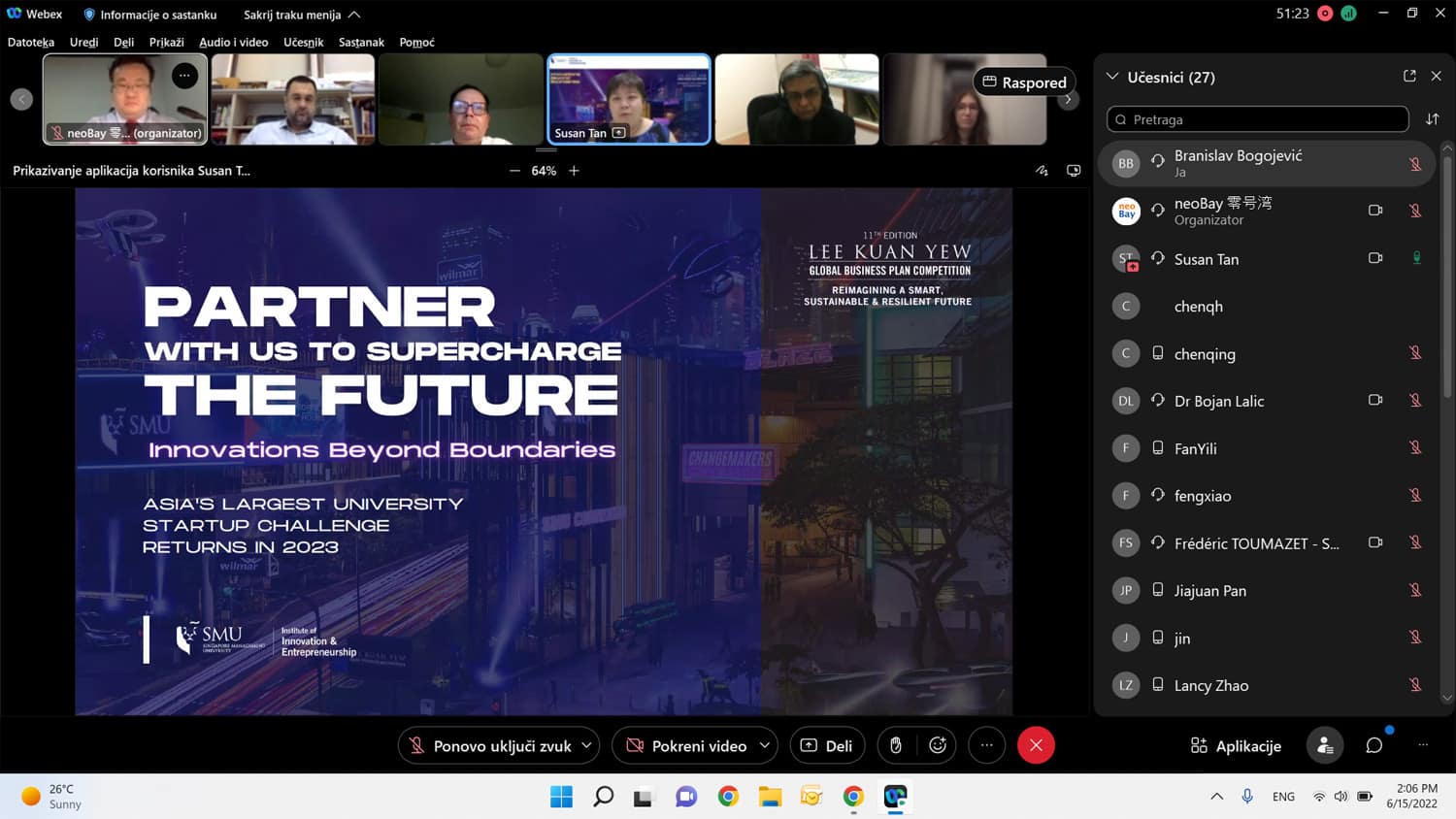Open more options on neoBay's video thumbnail
This screenshot has height=819, width=1456.
coord(184,76)
